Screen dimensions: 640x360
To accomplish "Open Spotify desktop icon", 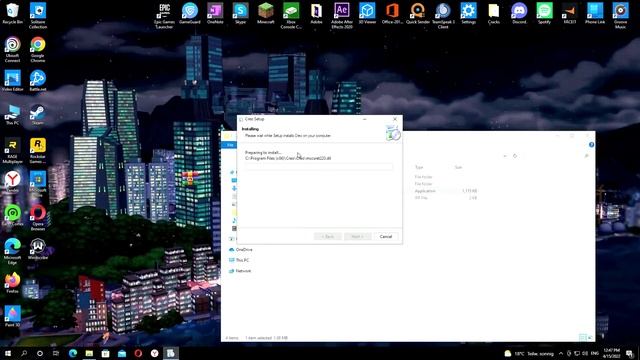I will click(544, 13).
